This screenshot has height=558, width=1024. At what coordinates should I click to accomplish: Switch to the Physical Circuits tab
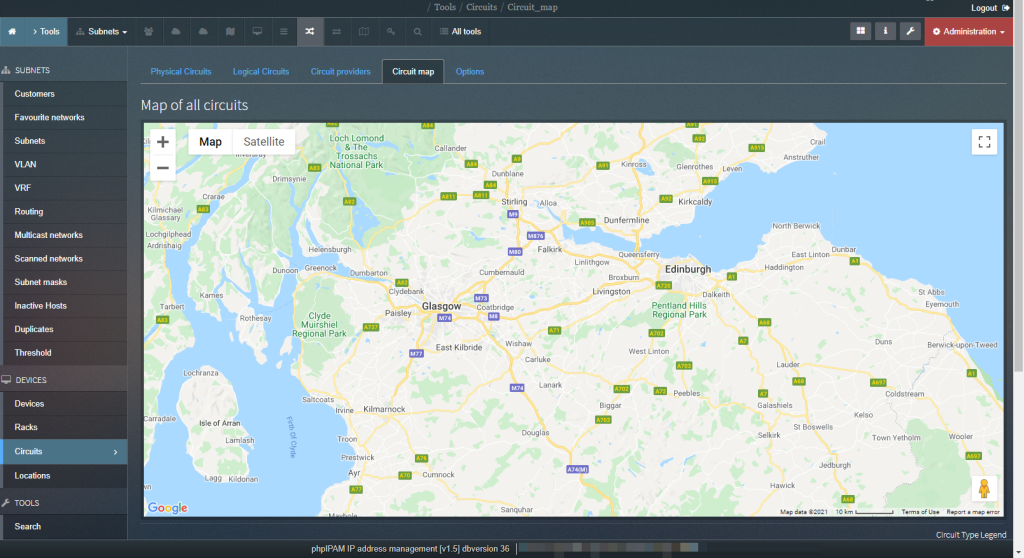coord(181,72)
